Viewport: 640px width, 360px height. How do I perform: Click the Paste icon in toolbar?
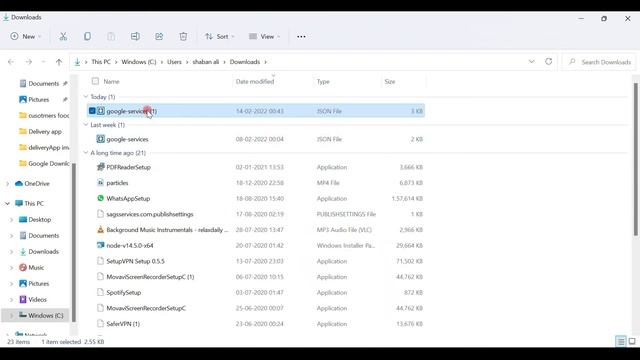pyautogui.click(x=111, y=36)
